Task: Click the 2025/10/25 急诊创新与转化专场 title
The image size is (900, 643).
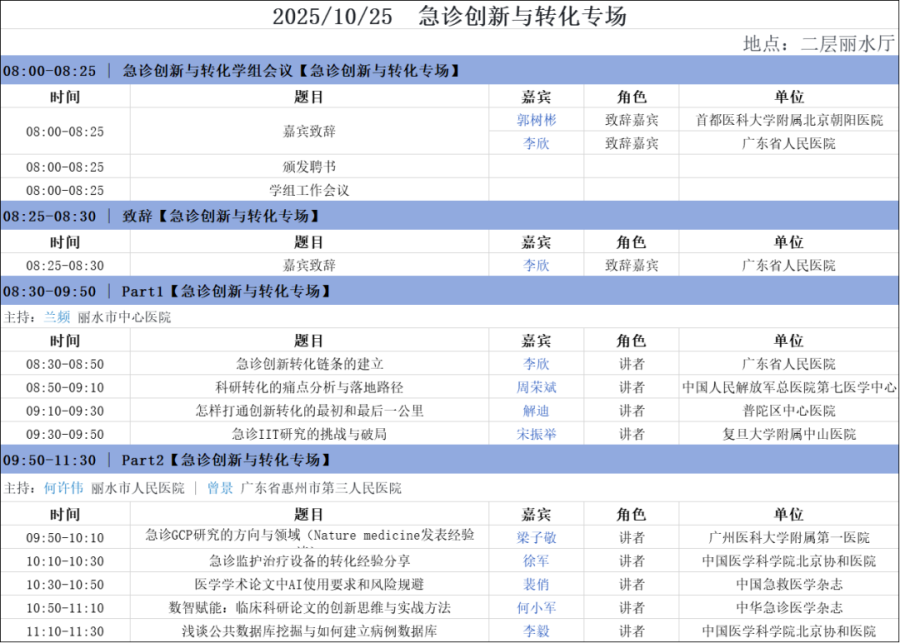Action: point(450,16)
